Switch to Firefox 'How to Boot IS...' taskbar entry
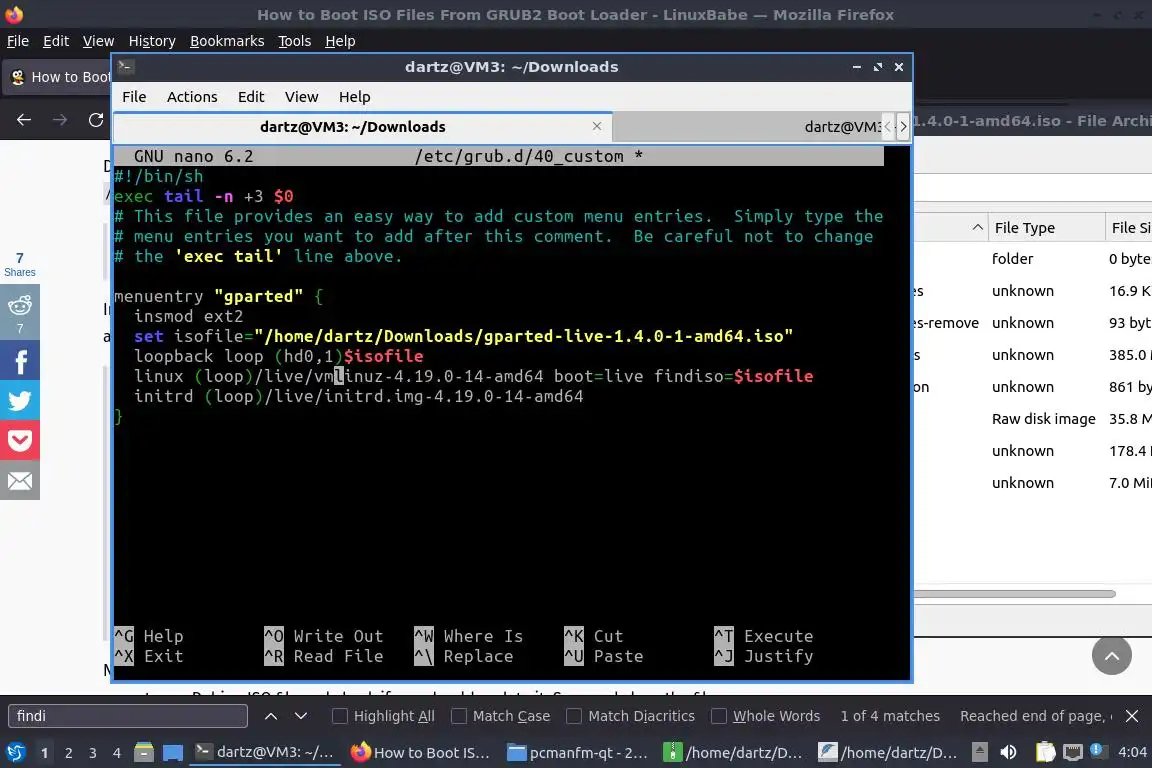Viewport: 1152px width, 768px height. coord(420,752)
